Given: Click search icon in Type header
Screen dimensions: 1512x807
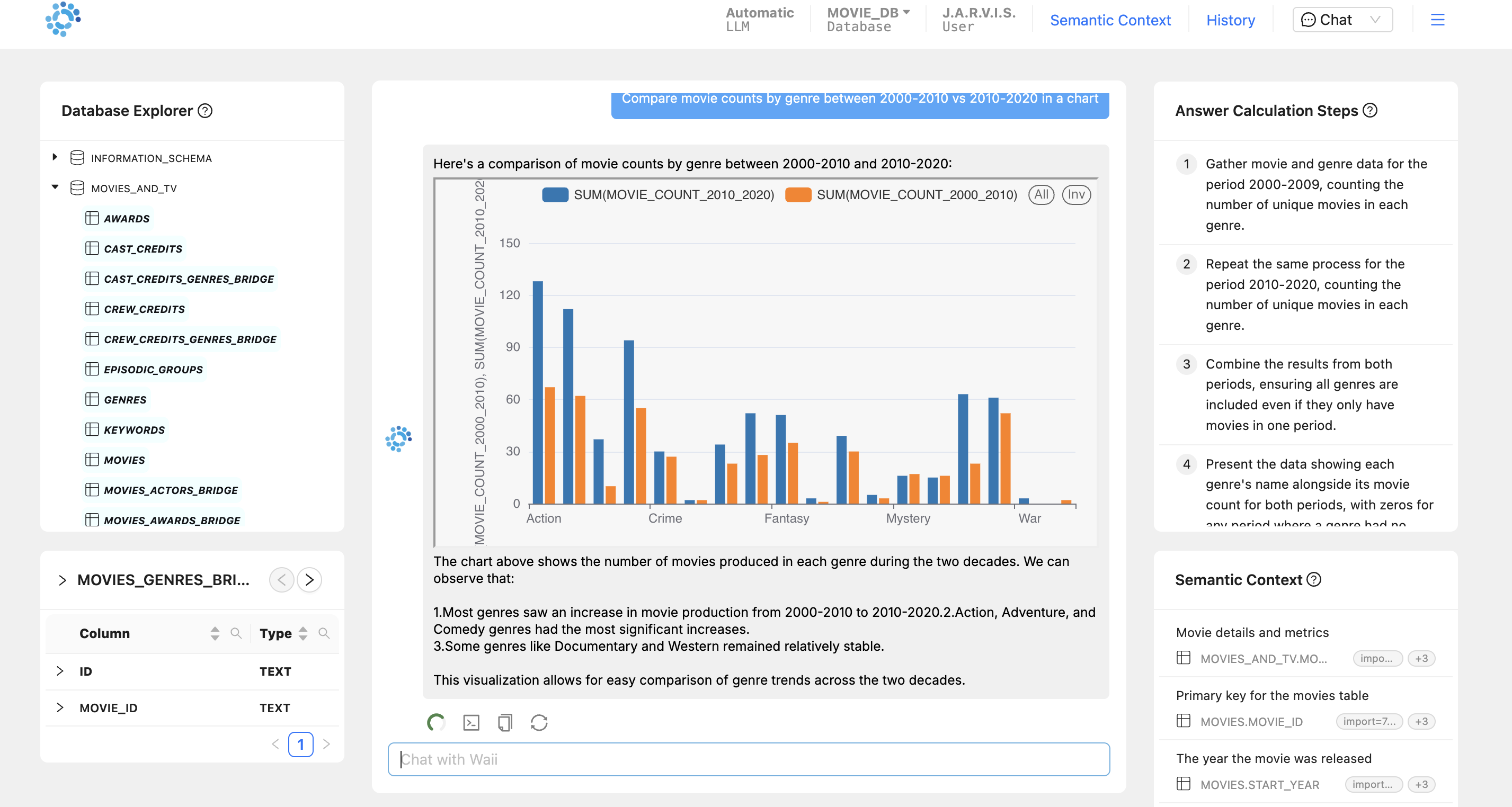Looking at the screenshot, I should [324, 633].
